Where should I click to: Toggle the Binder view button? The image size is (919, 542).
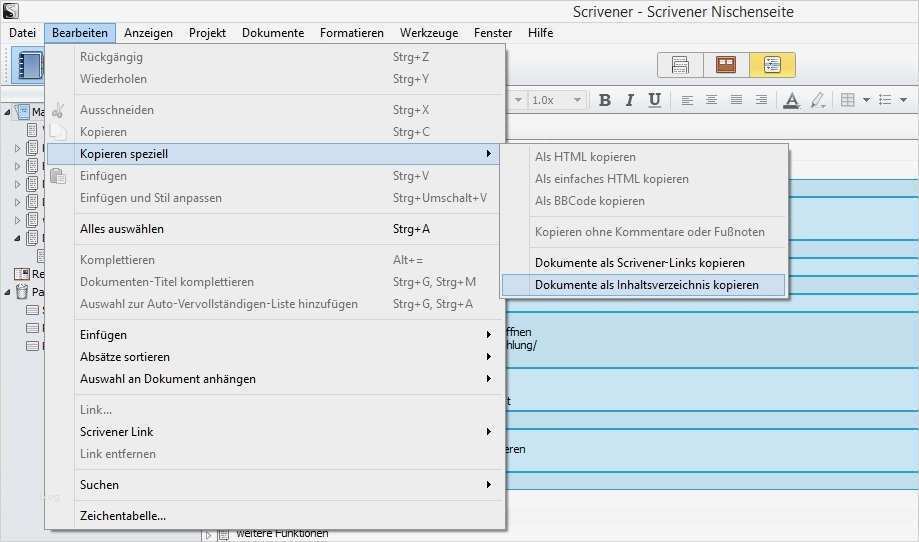pos(28,65)
